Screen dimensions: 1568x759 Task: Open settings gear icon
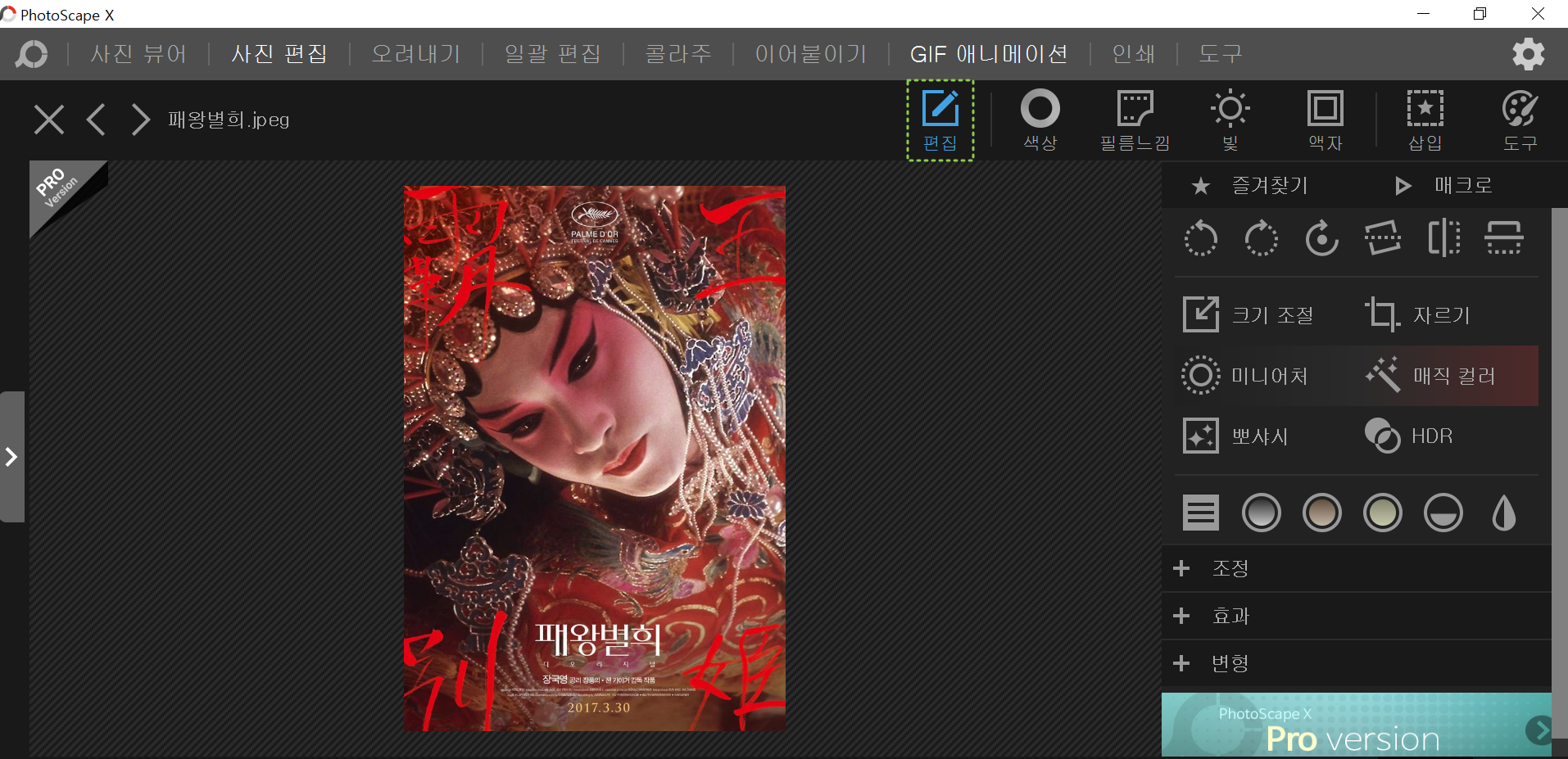pyautogui.click(x=1528, y=54)
